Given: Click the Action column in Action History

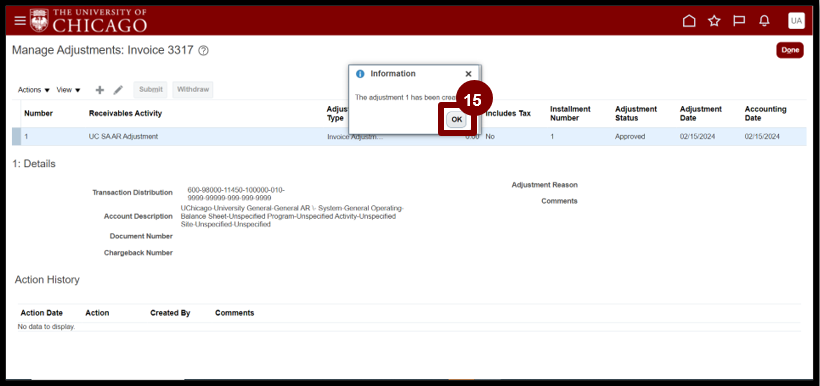Looking at the screenshot, I should click(x=97, y=313).
